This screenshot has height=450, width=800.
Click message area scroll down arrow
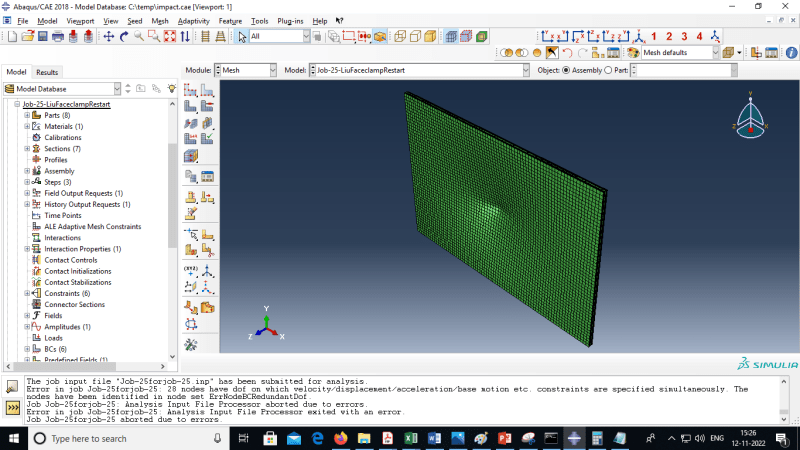784,419
